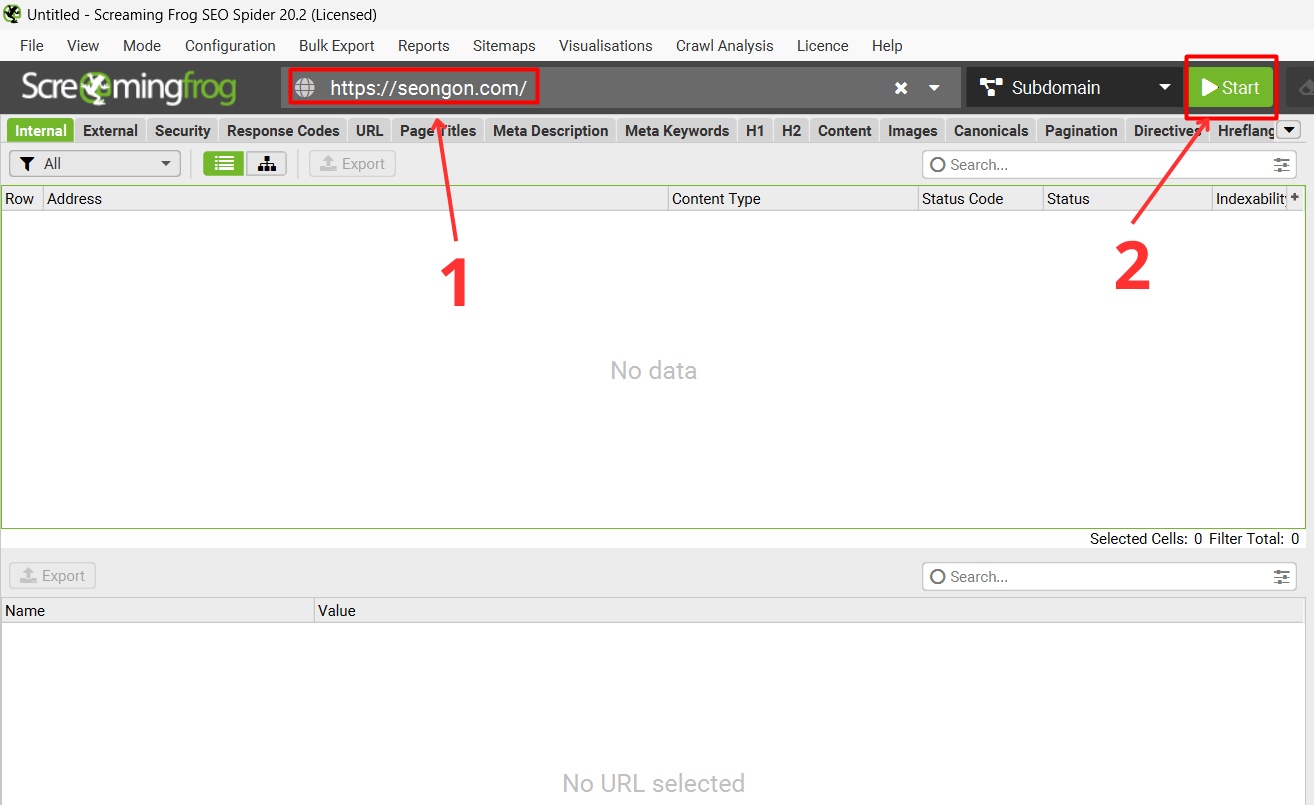The width and height of the screenshot is (1314, 805).
Task: Open URL history dropdown arrow
Action: click(x=934, y=88)
